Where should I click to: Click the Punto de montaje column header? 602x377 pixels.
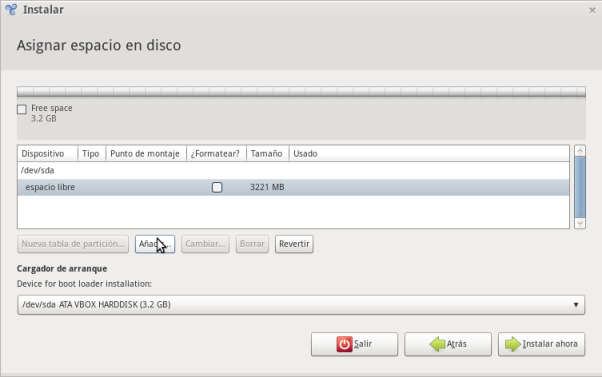[x=146, y=154]
